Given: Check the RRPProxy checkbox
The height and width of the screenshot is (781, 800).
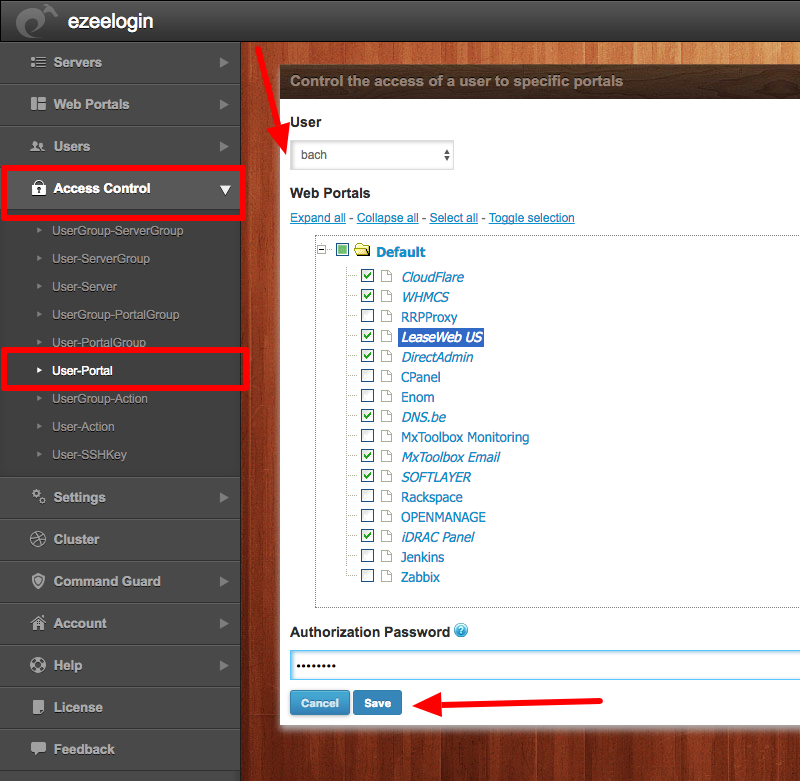Looking at the screenshot, I should pyautogui.click(x=367, y=316).
